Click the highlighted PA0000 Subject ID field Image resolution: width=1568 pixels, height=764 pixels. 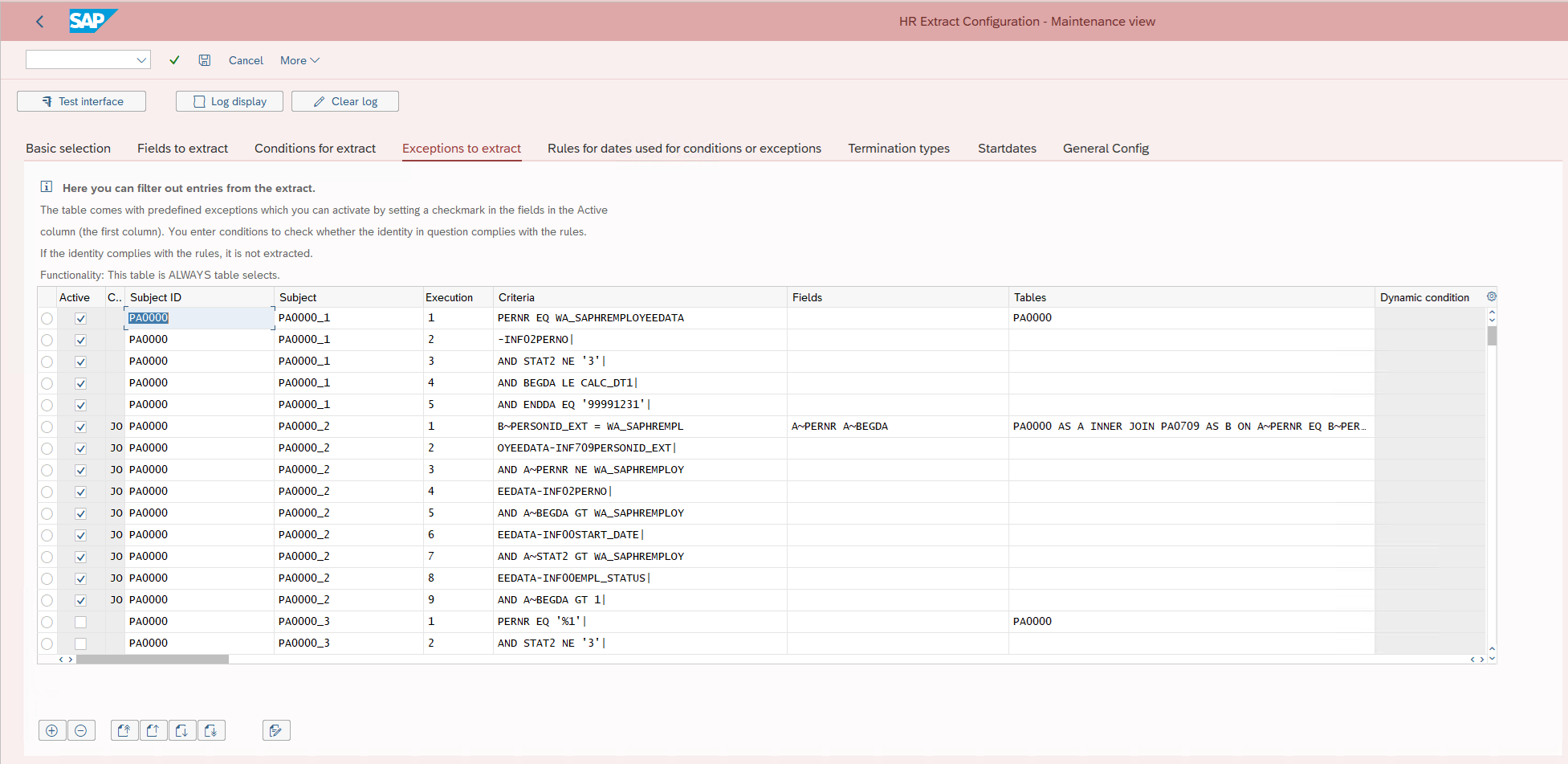pyautogui.click(x=199, y=318)
